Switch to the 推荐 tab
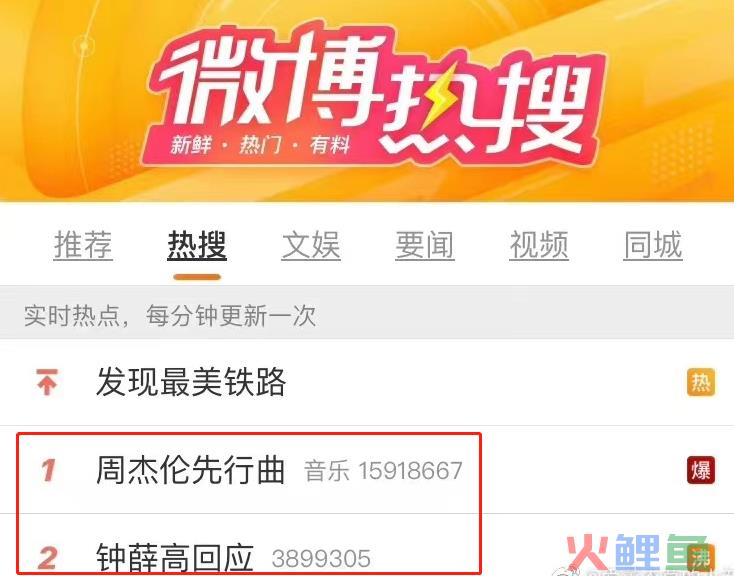Viewport: 734px width, 576px height. [x=83, y=245]
